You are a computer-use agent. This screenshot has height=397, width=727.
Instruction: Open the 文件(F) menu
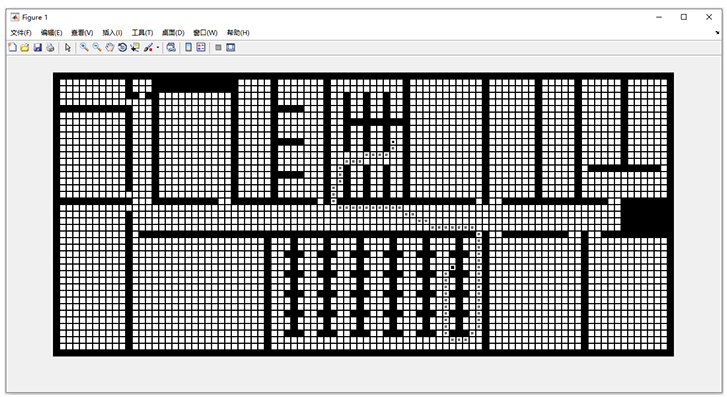21,32
